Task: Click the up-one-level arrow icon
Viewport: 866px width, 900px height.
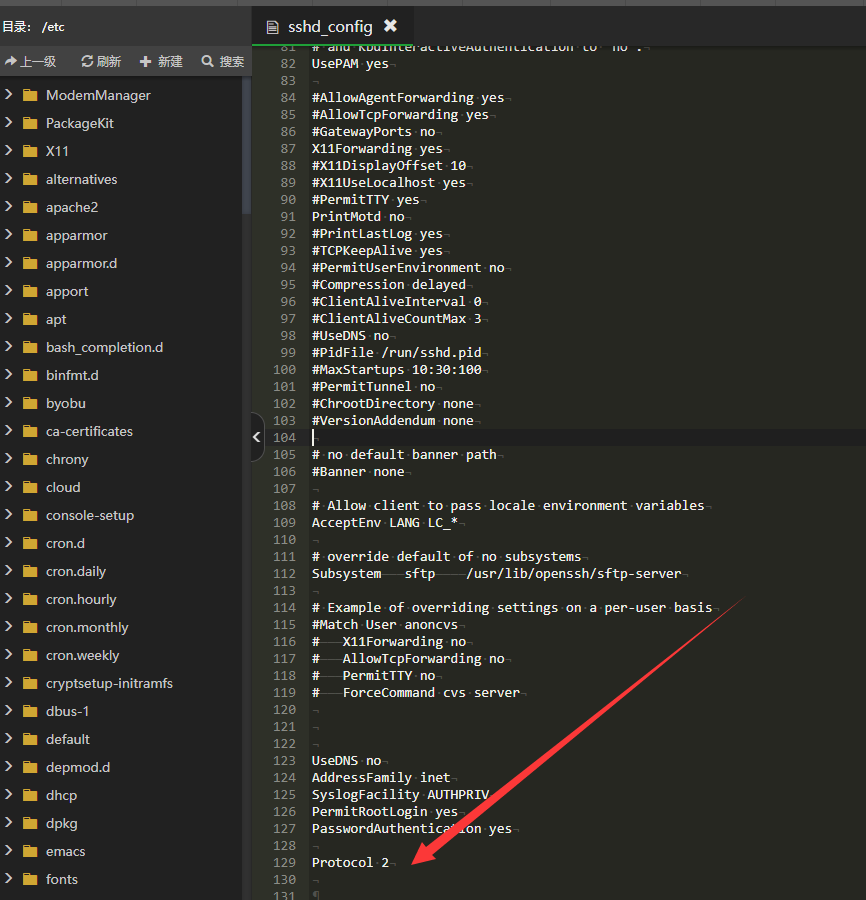Action: point(11,62)
